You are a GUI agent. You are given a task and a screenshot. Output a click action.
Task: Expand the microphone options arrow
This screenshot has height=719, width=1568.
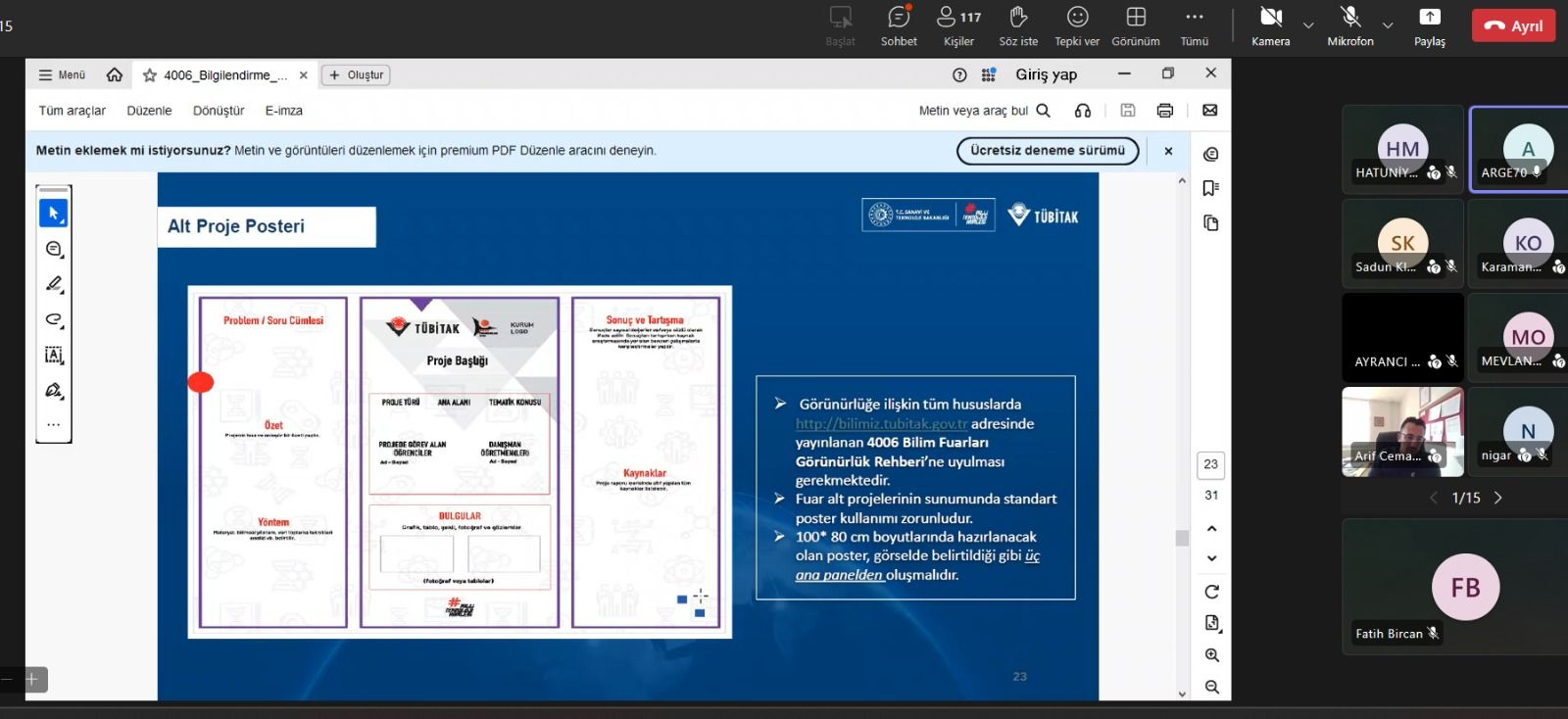[x=1388, y=24]
